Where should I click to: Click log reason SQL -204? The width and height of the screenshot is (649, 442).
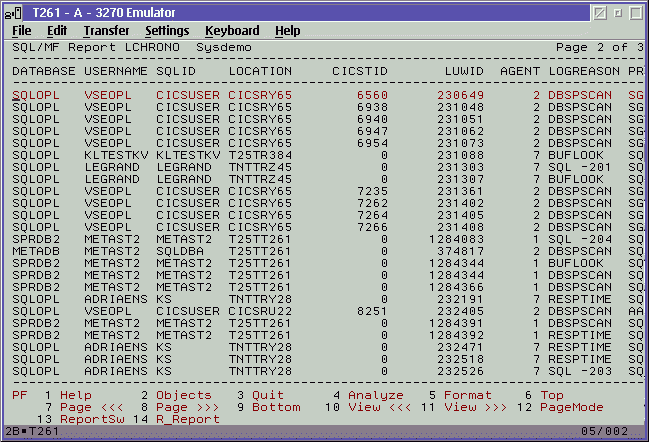[580, 239]
